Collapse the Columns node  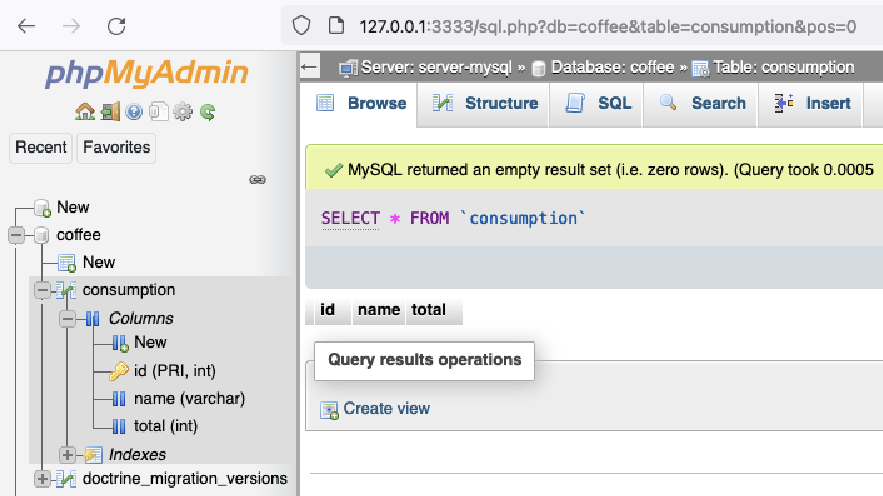click(x=68, y=319)
